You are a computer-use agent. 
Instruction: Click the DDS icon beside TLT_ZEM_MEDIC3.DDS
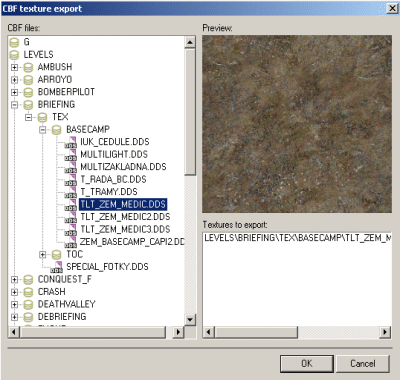tap(71, 230)
